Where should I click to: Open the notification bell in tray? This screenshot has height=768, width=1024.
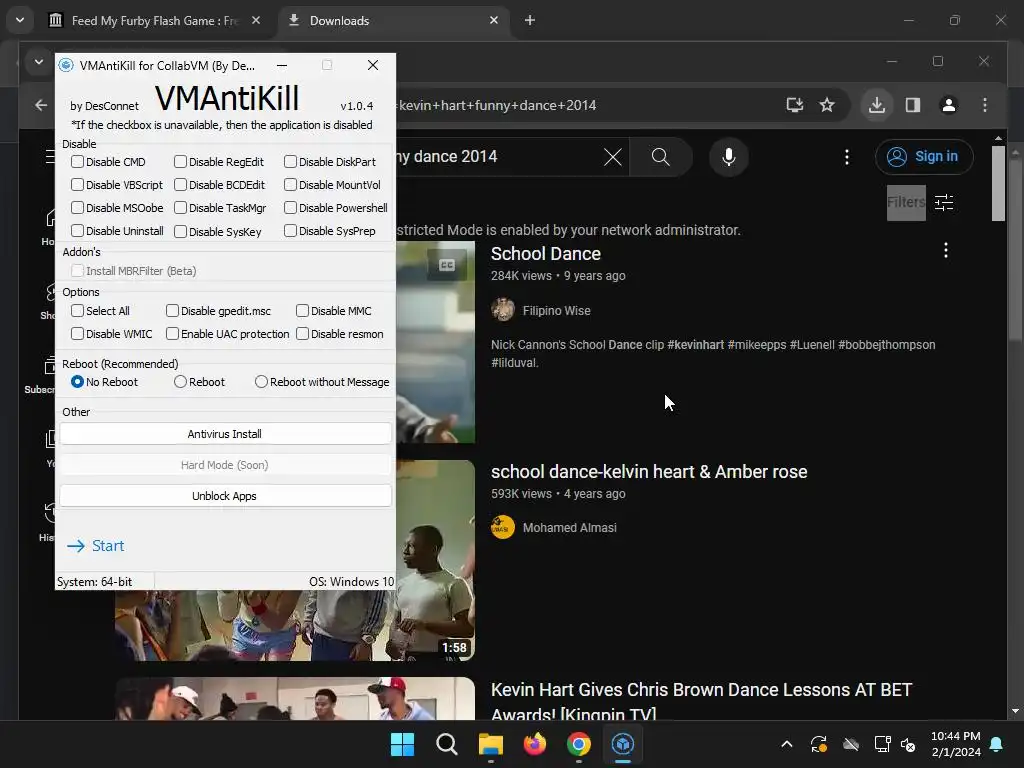tap(996, 744)
